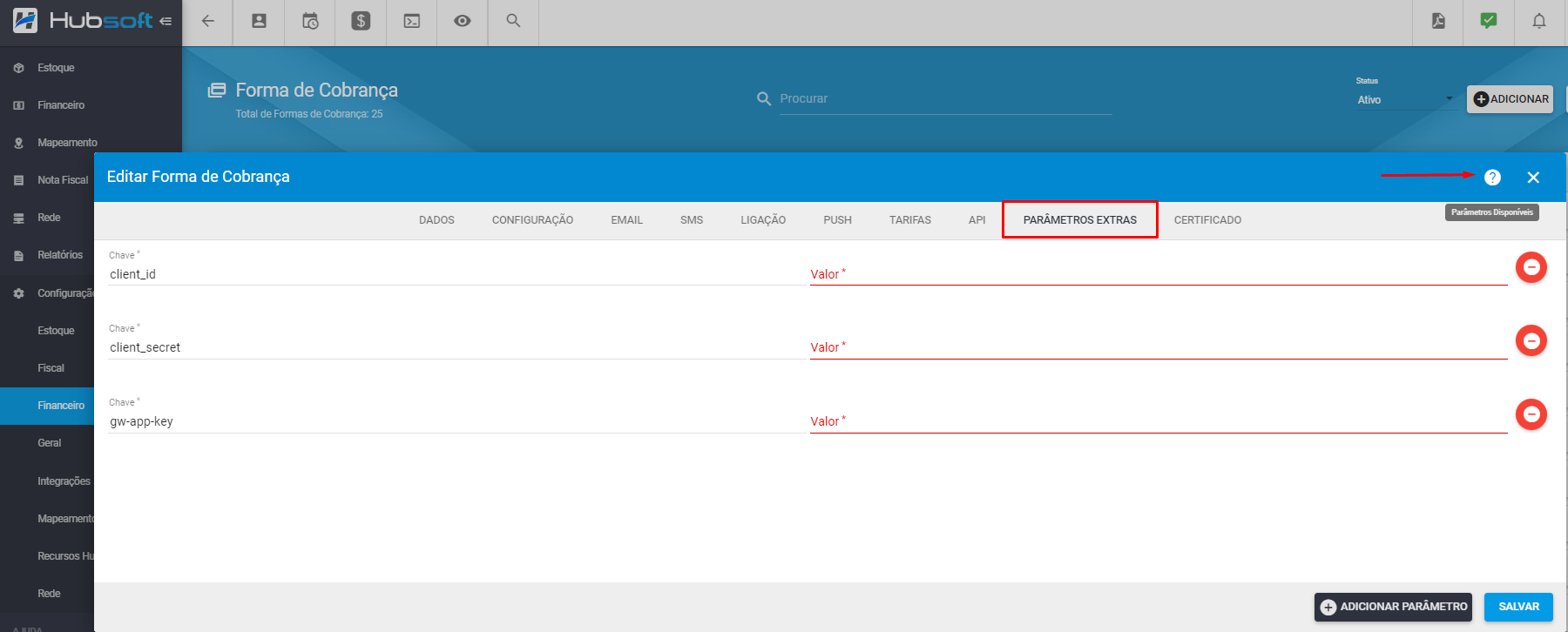Open help icon for available parameters
Image resolution: width=1568 pixels, height=632 pixels.
point(1492,178)
